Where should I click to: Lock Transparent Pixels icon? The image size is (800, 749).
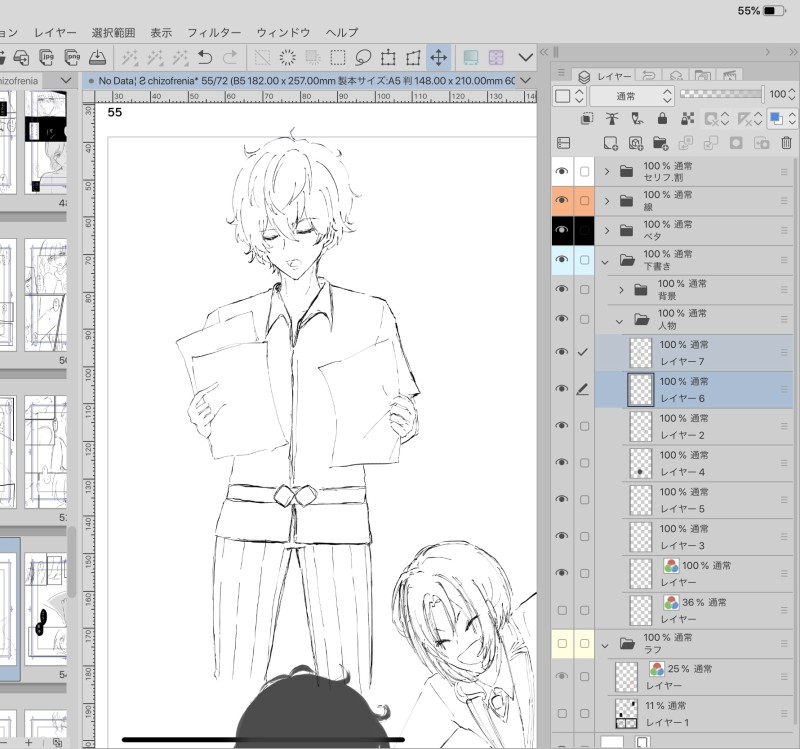pyautogui.click(x=687, y=119)
